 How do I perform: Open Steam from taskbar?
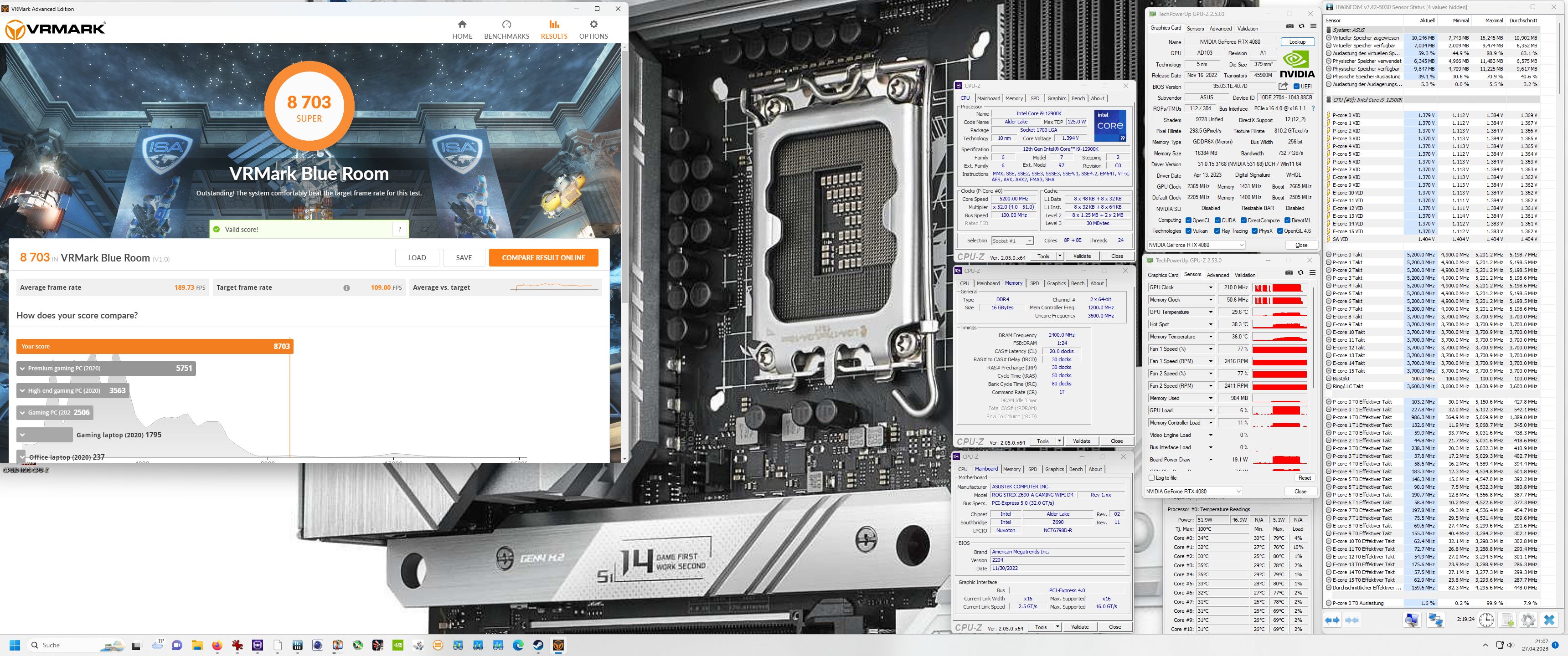(x=538, y=645)
